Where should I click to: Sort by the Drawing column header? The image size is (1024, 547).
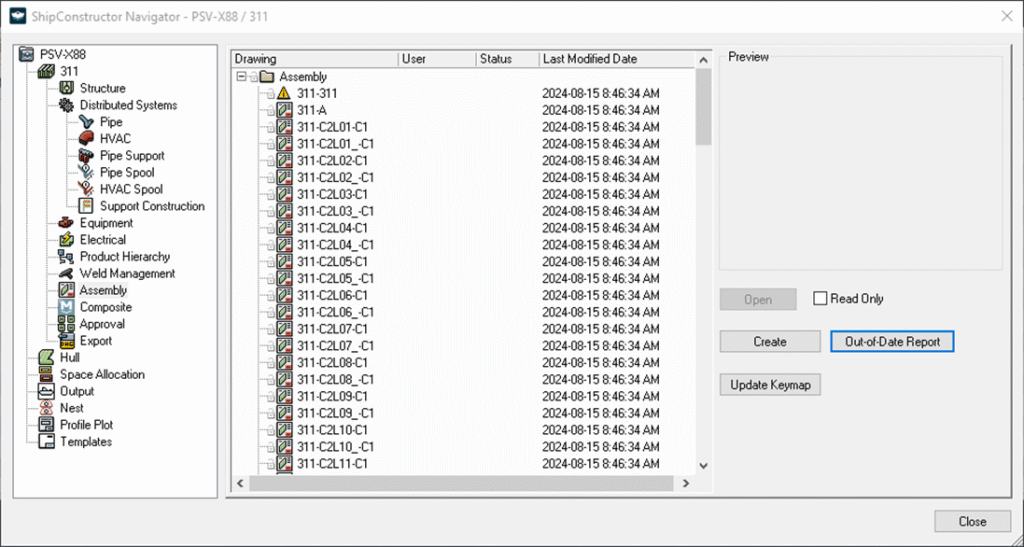[x=315, y=59]
